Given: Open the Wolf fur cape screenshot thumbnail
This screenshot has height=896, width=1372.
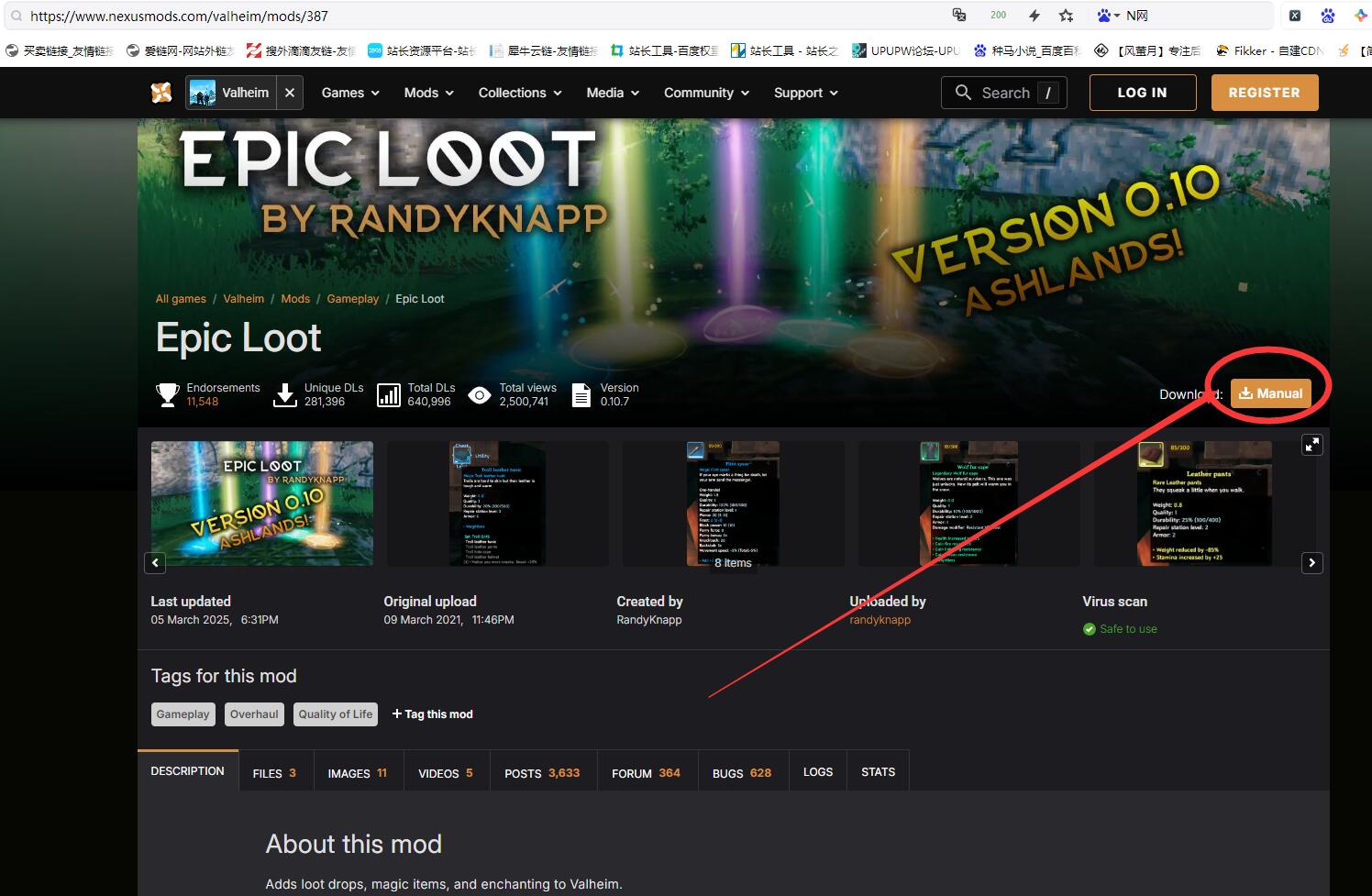Looking at the screenshot, I should tap(969, 503).
